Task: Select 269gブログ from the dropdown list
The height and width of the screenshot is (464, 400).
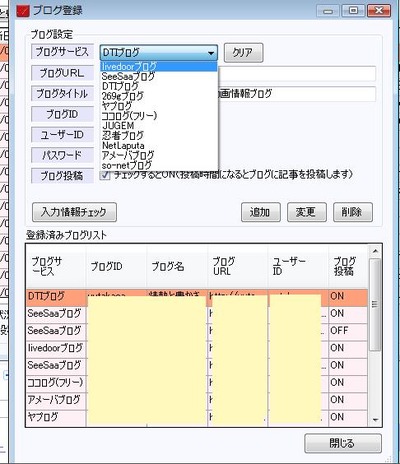Action: pyautogui.click(x=159, y=96)
